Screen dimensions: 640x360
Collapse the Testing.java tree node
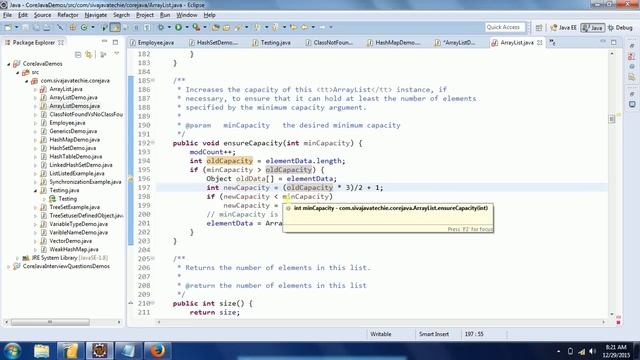tap(36, 191)
